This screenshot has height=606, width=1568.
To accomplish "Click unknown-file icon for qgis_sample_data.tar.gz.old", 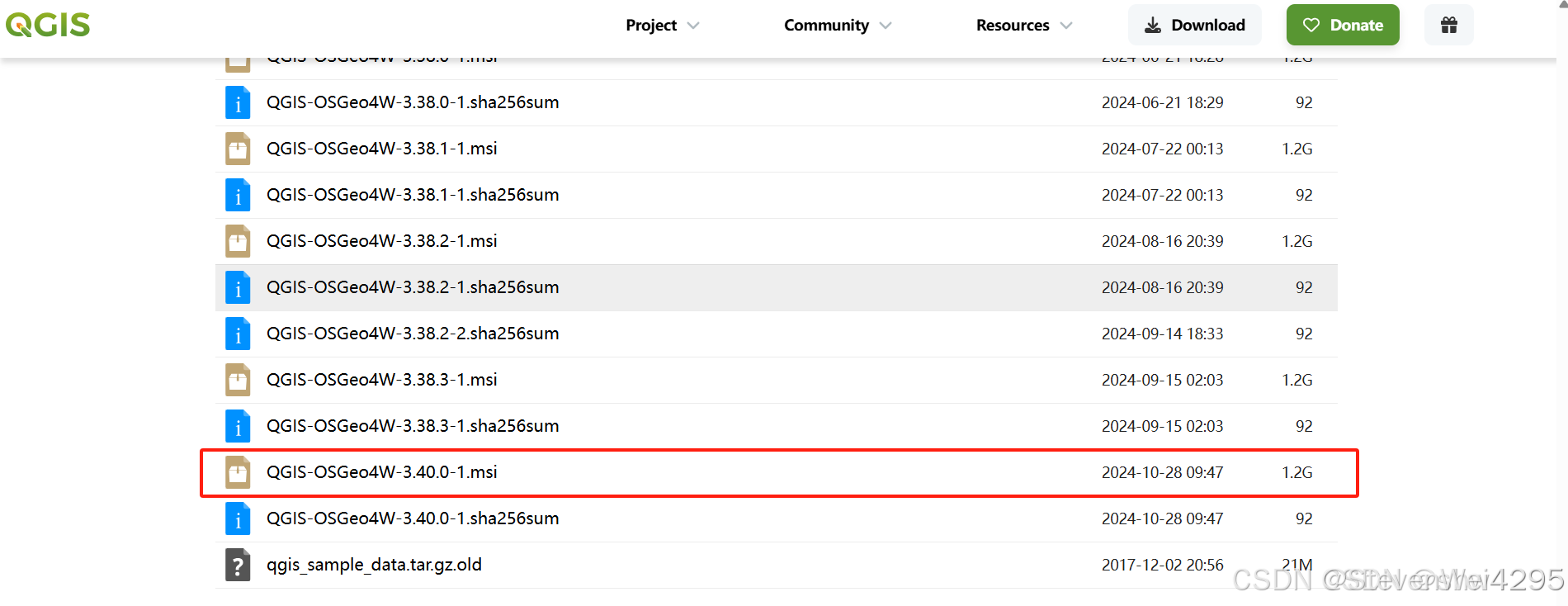I will tap(238, 565).
